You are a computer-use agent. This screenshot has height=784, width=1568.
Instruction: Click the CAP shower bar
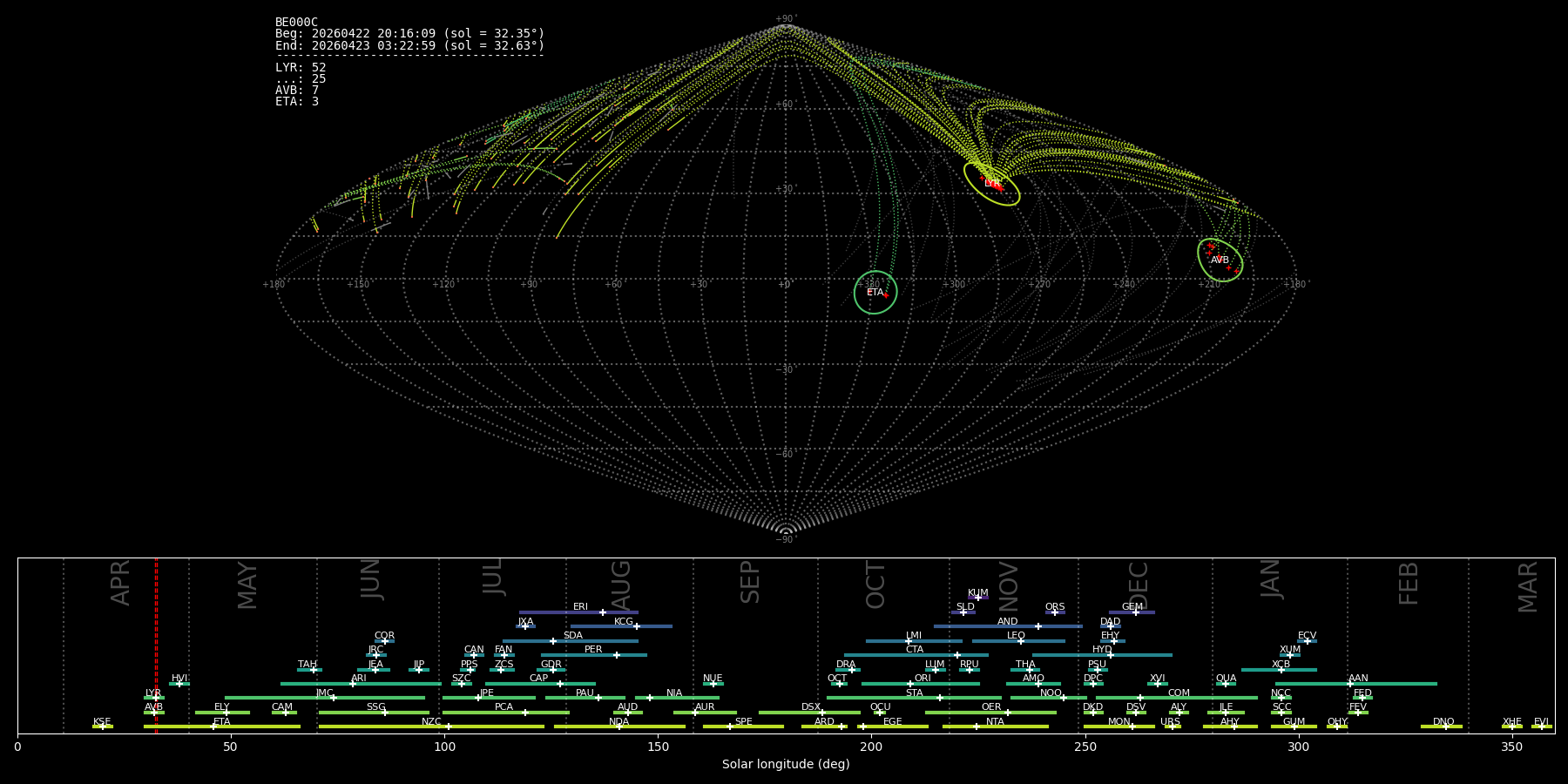541,684
